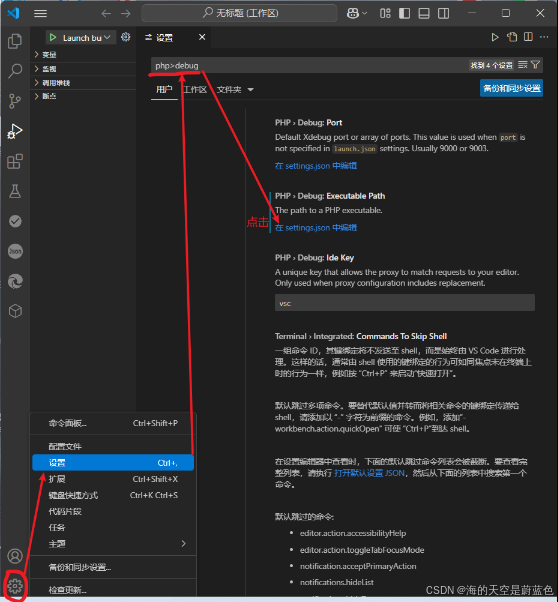Go forward with the right arrow
This screenshot has height=602, width=558.
coord(126,13)
